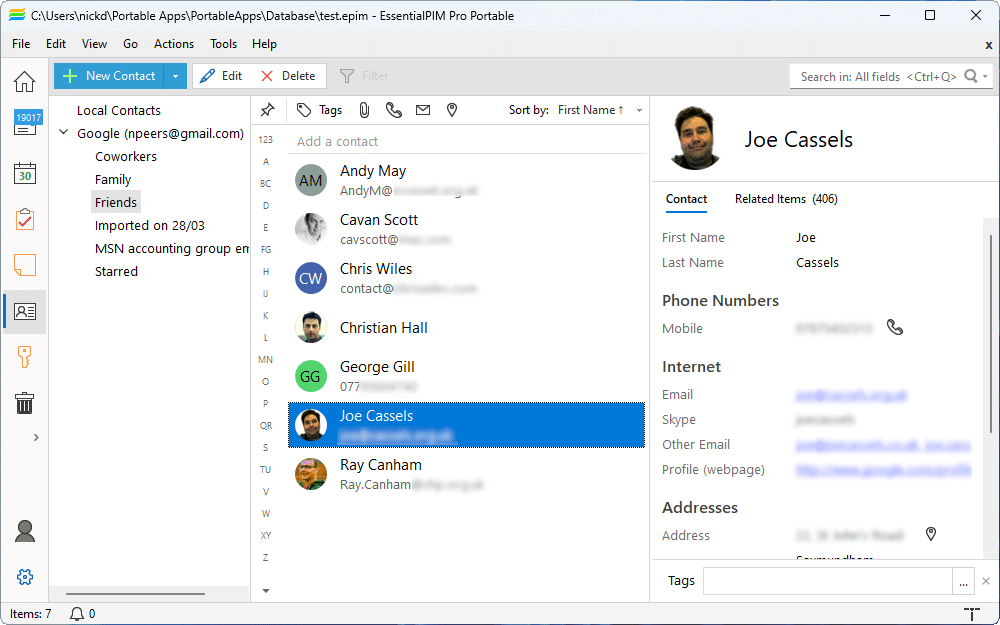Image resolution: width=1000 pixels, height=625 pixels.
Task: Click the Tags input field
Action: click(x=827, y=581)
